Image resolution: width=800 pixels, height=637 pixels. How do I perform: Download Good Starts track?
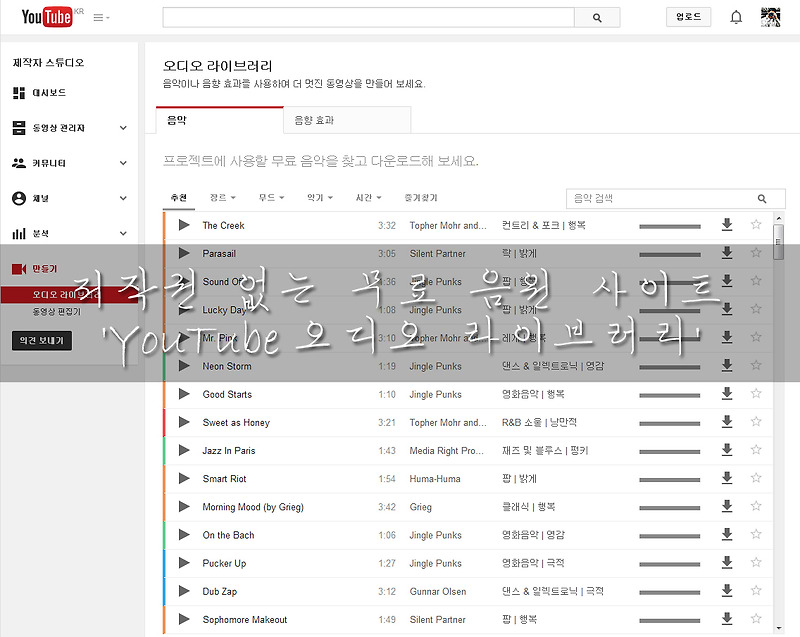tap(727, 394)
